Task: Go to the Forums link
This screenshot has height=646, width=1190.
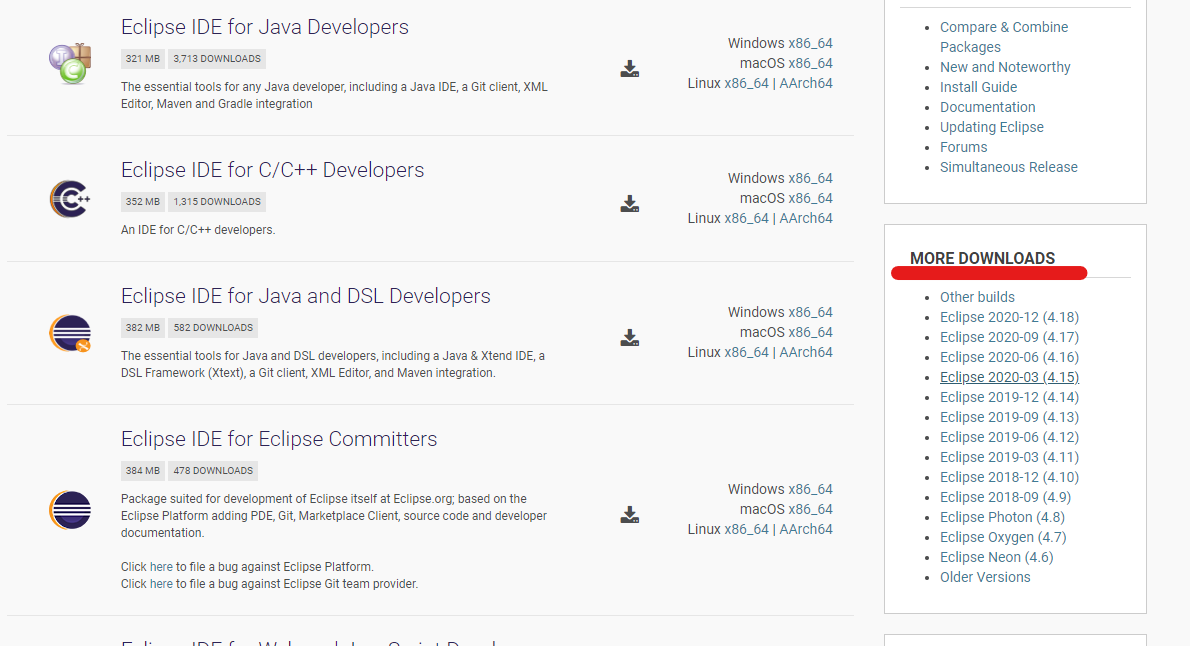Action: point(964,147)
